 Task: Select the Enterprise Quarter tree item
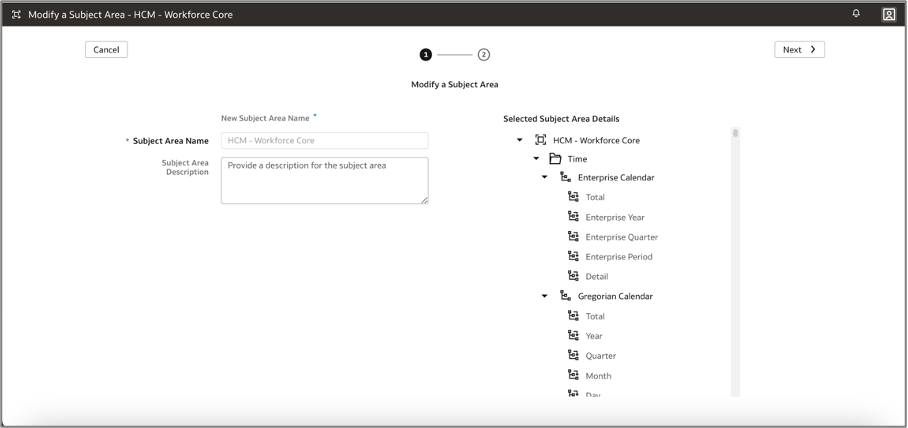pyautogui.click(x=621, y=237)
